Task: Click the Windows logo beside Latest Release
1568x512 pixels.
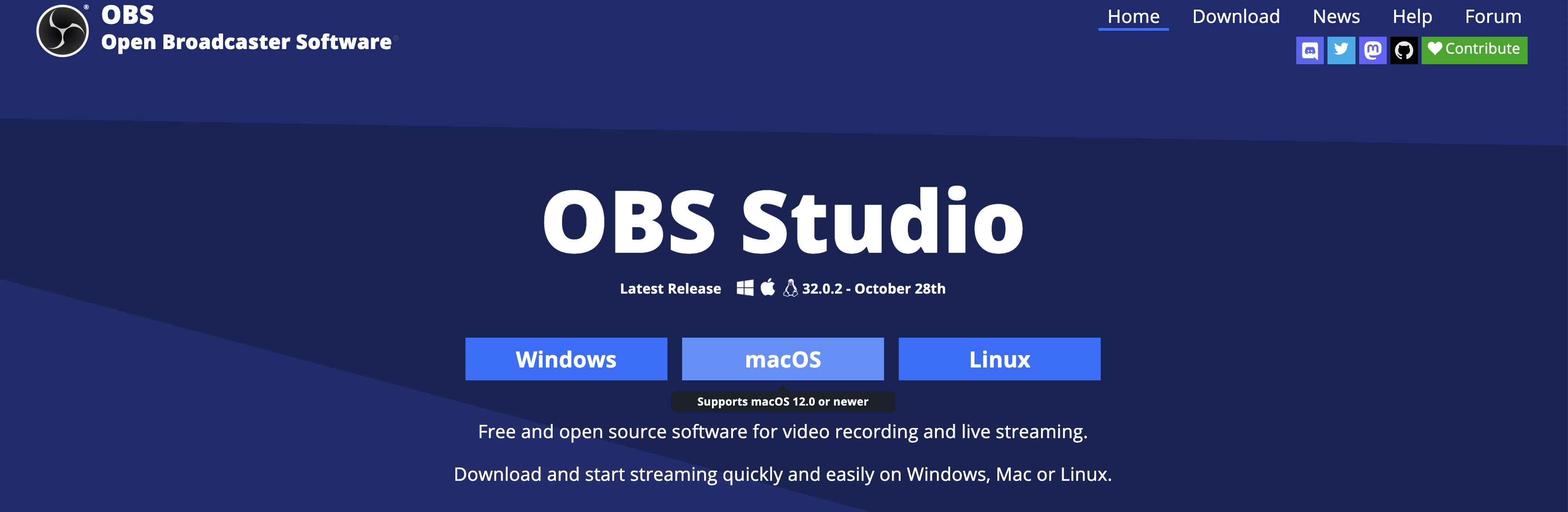Action: pyautogui.click(x=745, y=288)
